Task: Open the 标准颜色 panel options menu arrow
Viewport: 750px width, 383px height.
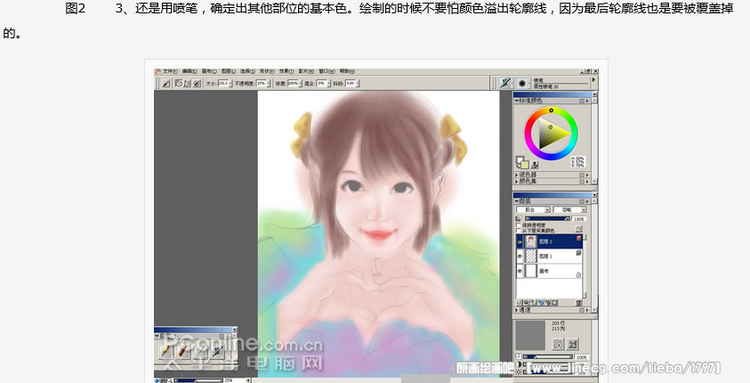Action: point(587,101)
